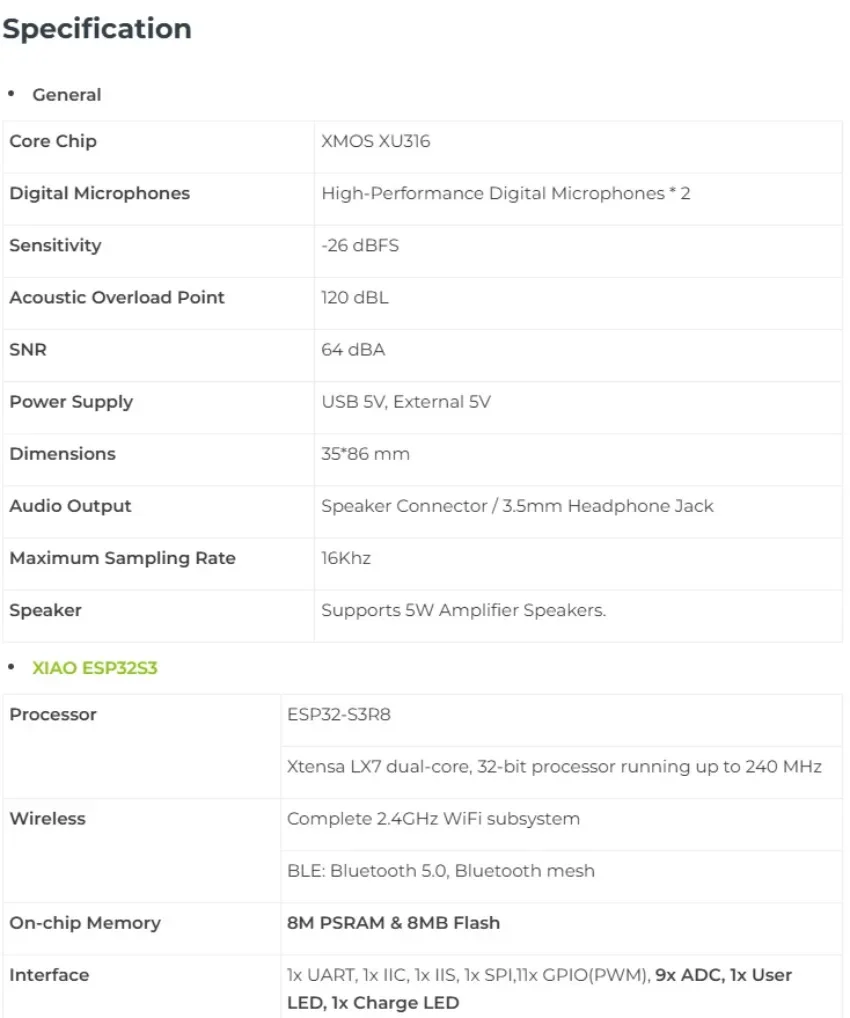Select the Digital Microphones row label
The width and height of the screenshot is (850, 1018).
[99, 193]
